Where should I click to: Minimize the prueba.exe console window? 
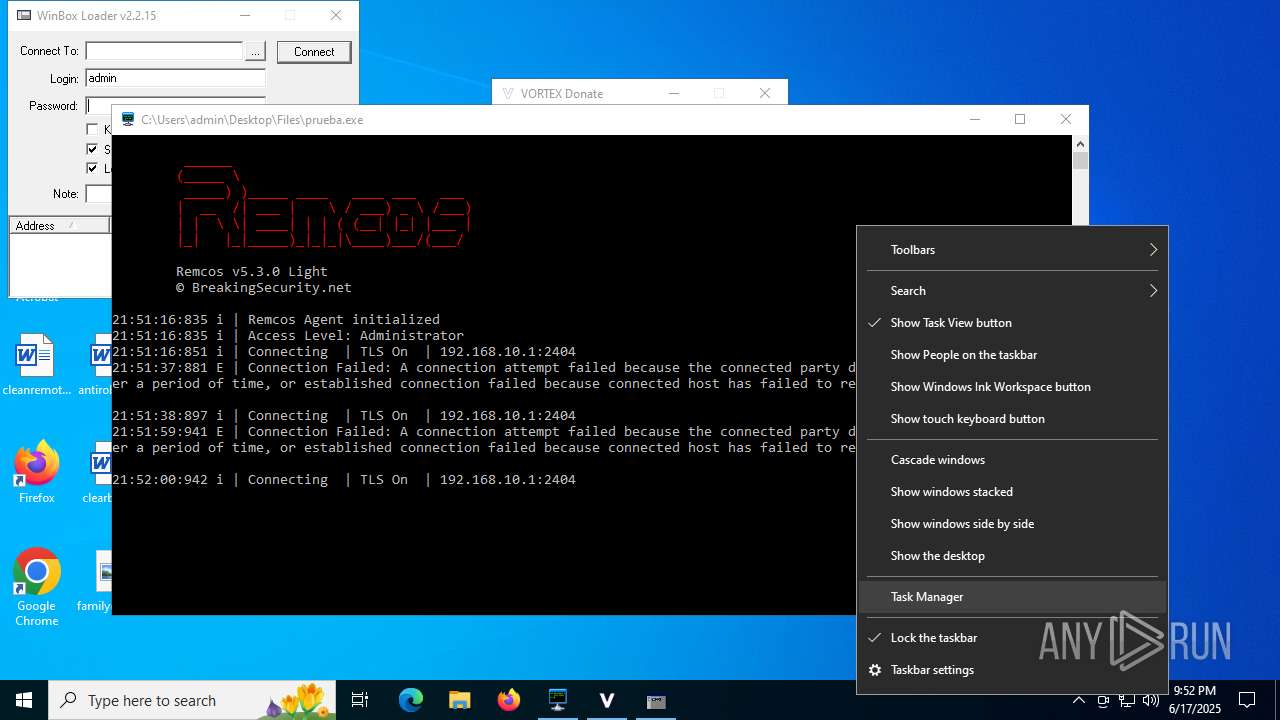(x=974, y=120)
